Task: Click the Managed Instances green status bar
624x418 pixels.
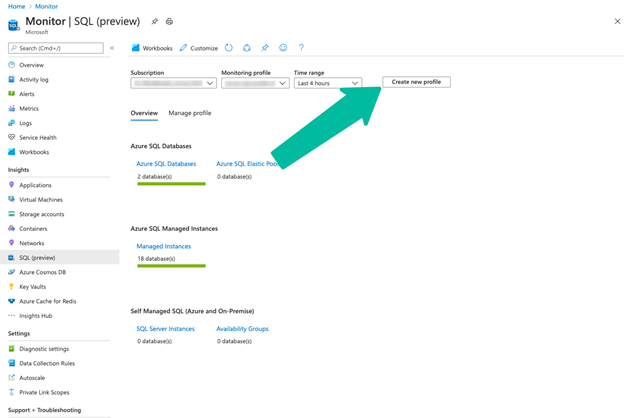Action: (172, 266)
